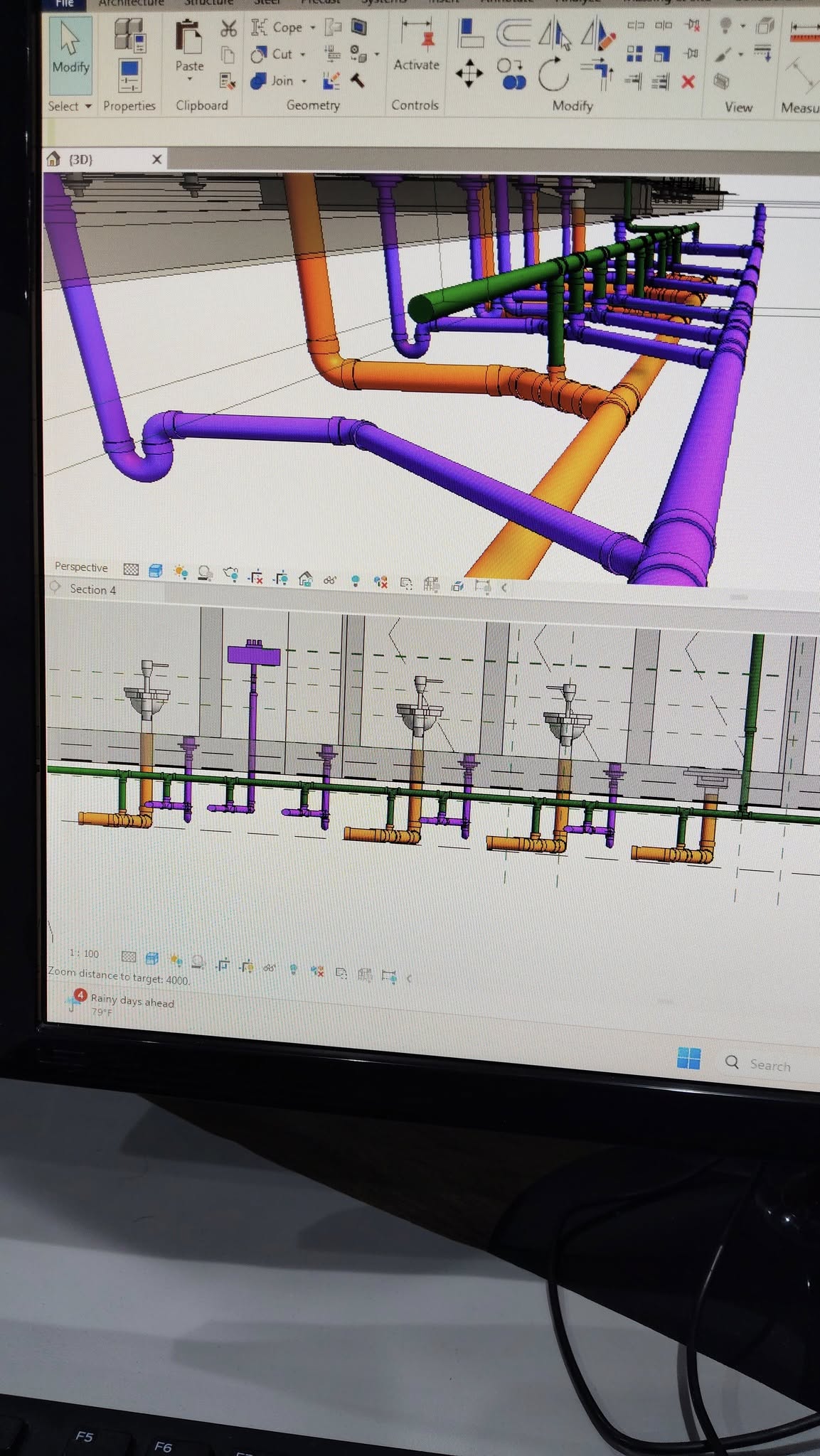Toggle Reveal Hidden Elements in Section 4 bar
The height and width of the screenshot is (1456, 820).
[x=293, y=969]
